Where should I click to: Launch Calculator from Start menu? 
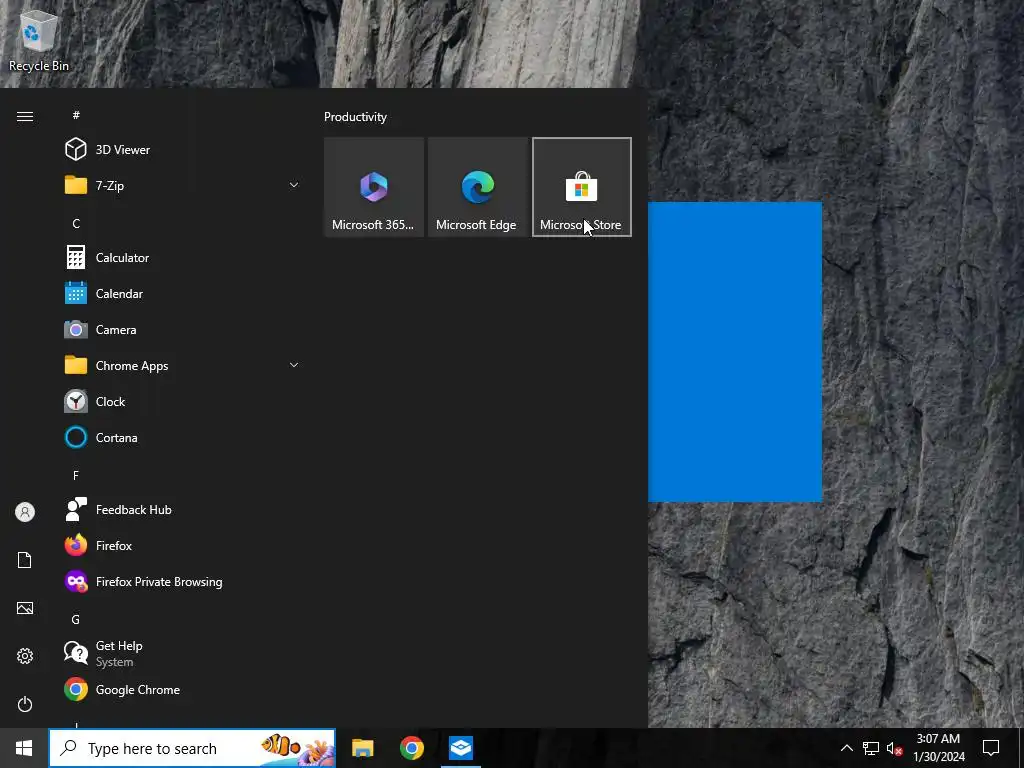pos(182,257)
